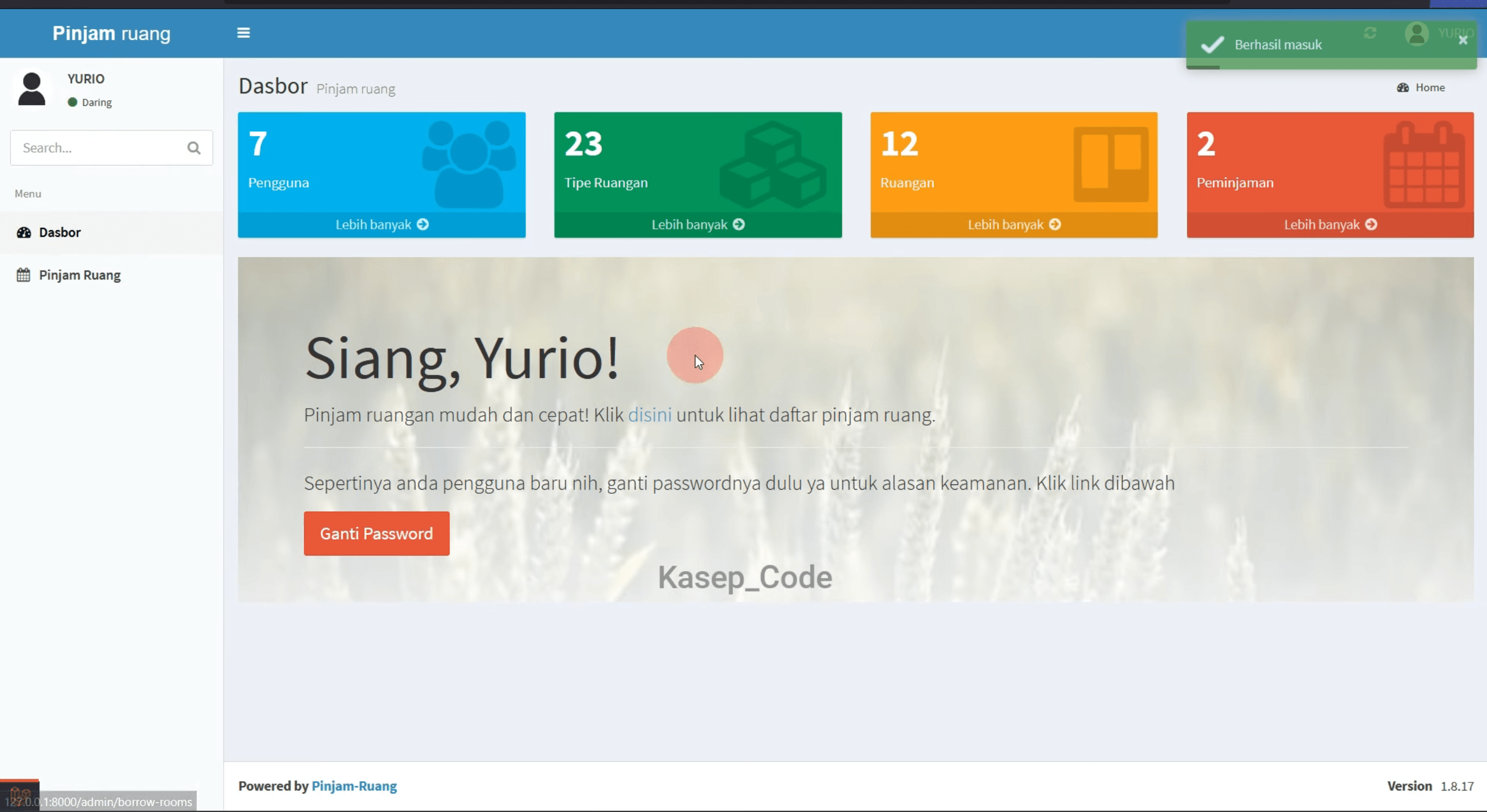Click the Ruangan count 12

[x=900, y=143]
